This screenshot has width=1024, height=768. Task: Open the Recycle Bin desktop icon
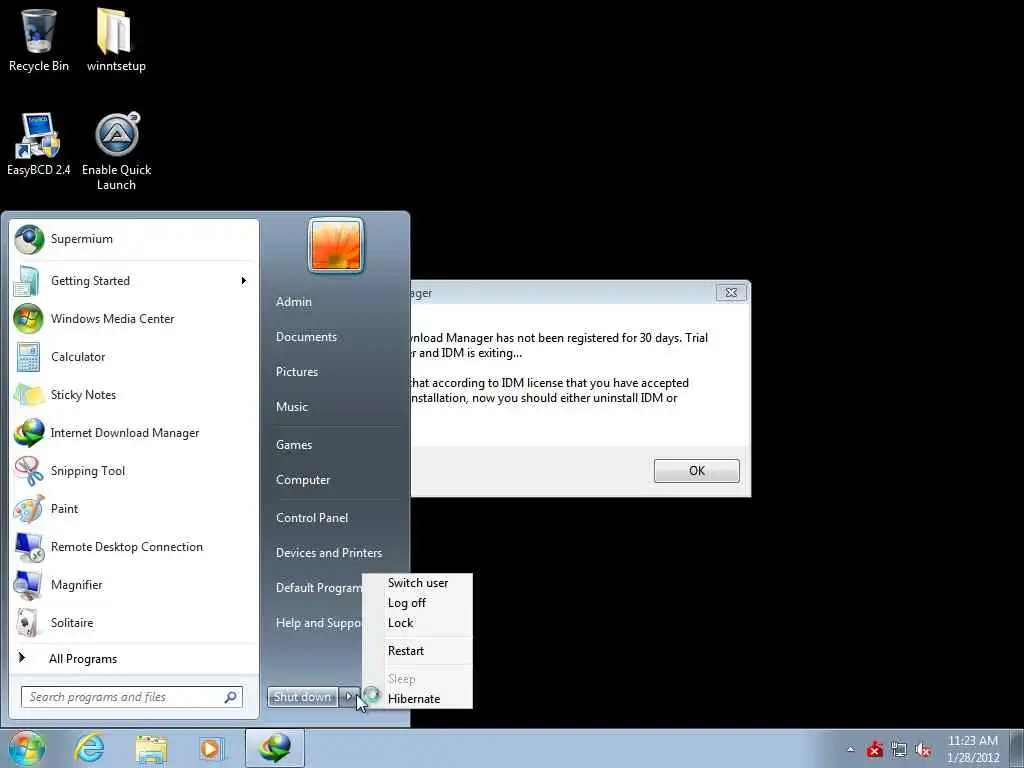pos(39,40)
